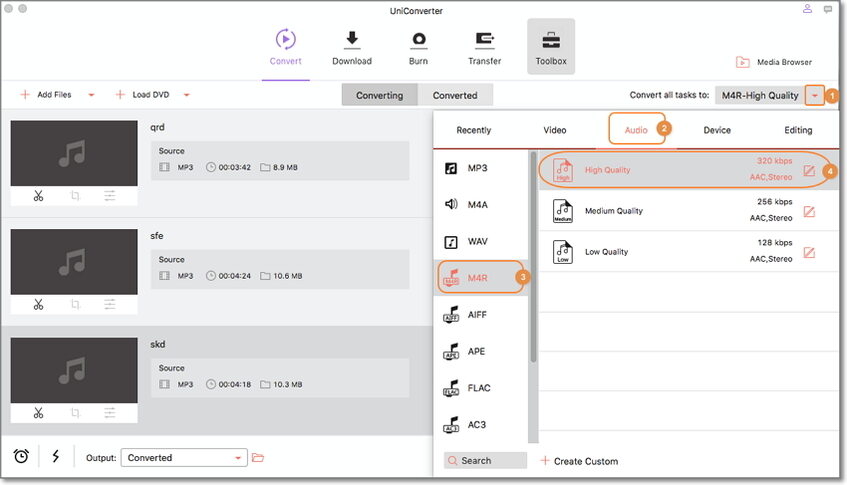Viewport: 847px width, 485px height.
Task: Select the Recently tab
Action: click(x=474, y=130)
